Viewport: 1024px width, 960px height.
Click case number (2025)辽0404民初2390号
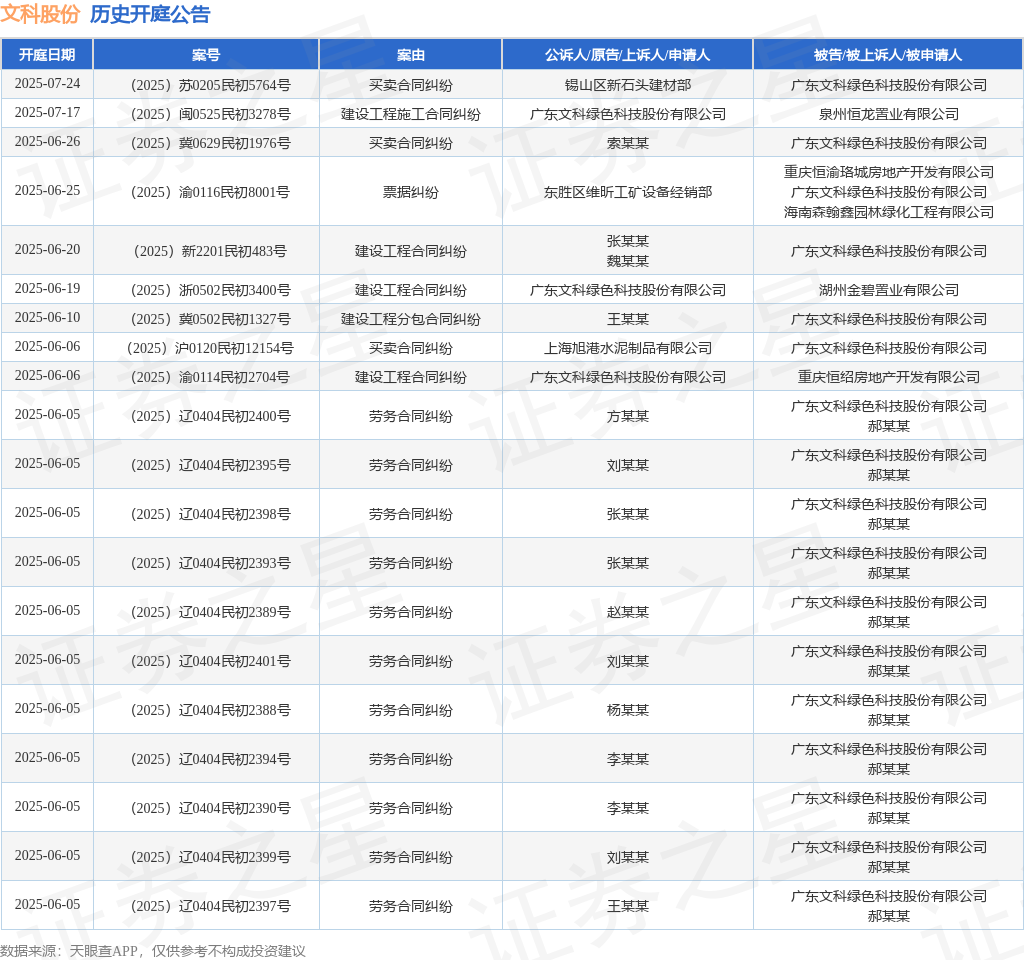[x=210, y=808]
